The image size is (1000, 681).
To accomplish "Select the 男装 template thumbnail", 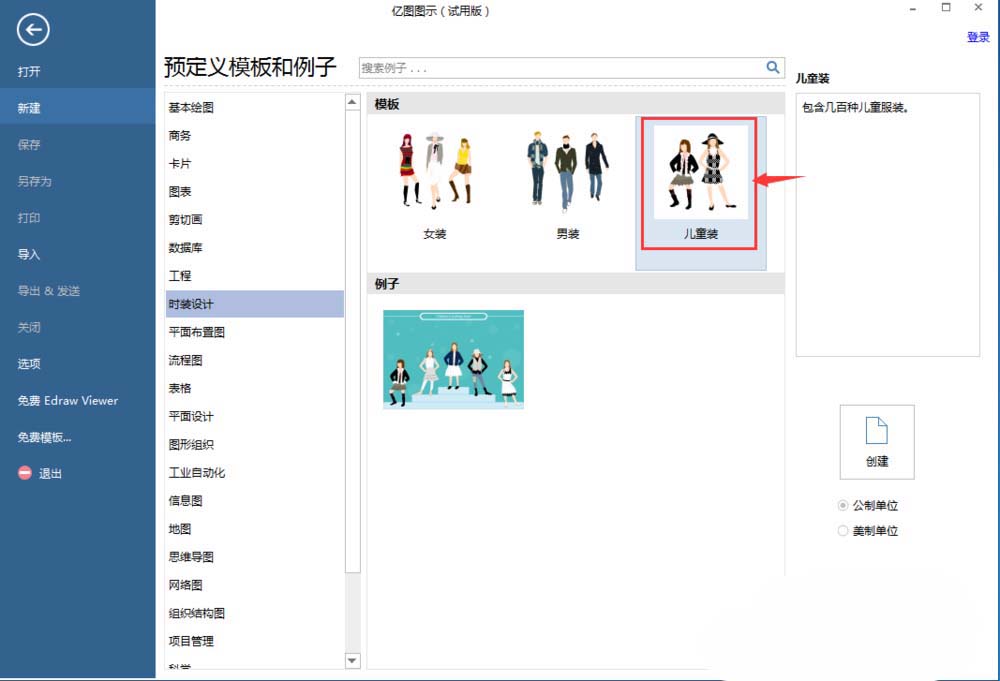I will [566, 170].
